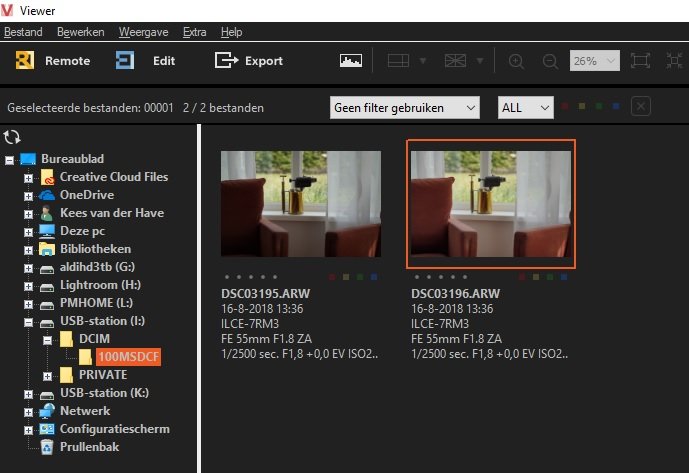Open the Weergave menu

pyautogui.click(x=139, y=32)
